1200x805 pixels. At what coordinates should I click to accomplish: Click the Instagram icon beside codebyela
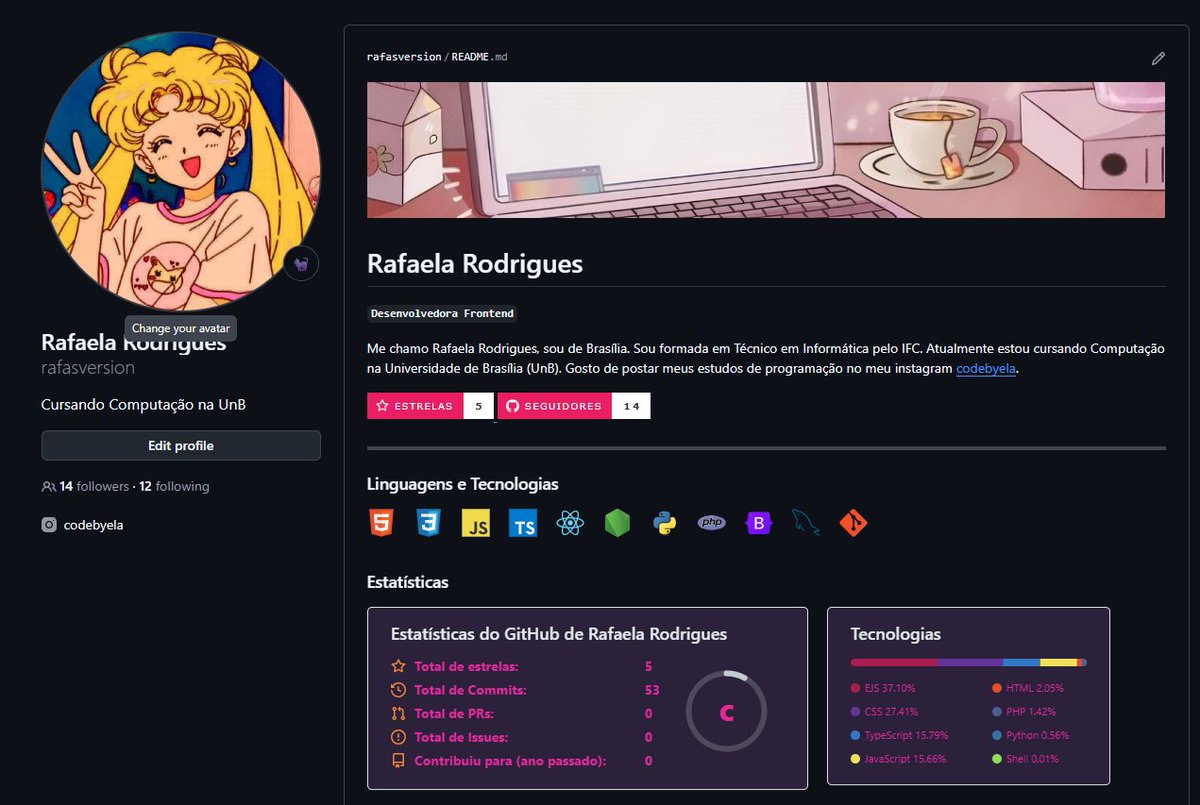pyautogui.click(x=49, y=525)
